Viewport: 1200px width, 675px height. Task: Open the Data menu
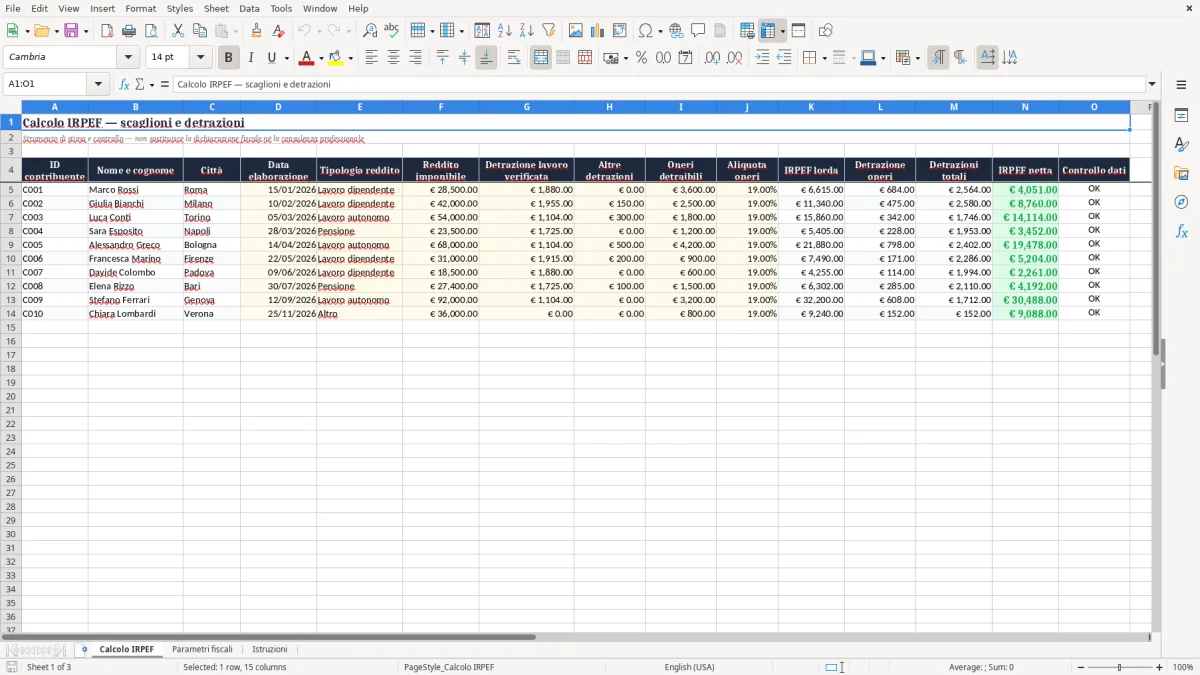click(249, 8)
